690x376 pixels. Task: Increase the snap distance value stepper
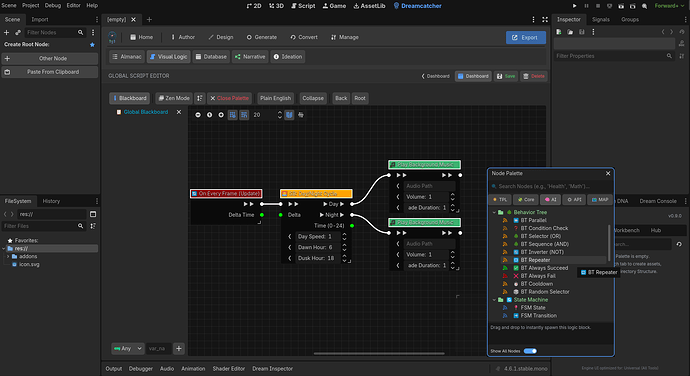tap(279, 113)
